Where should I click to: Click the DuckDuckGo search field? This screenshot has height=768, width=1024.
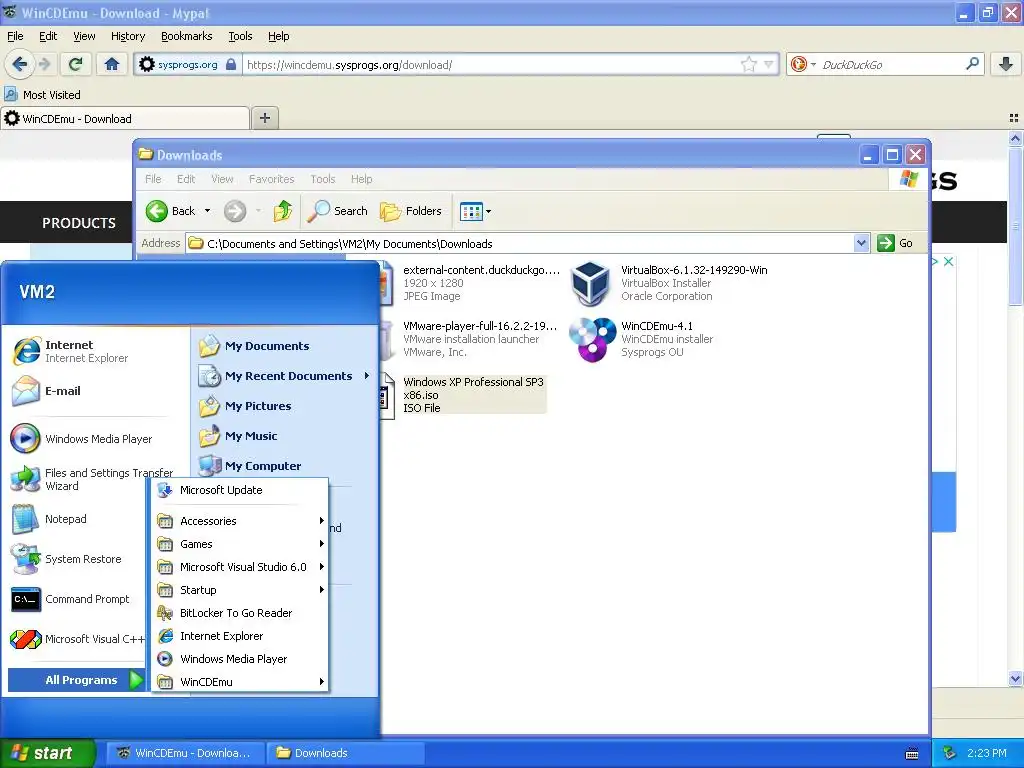click(x=891, y=64)
